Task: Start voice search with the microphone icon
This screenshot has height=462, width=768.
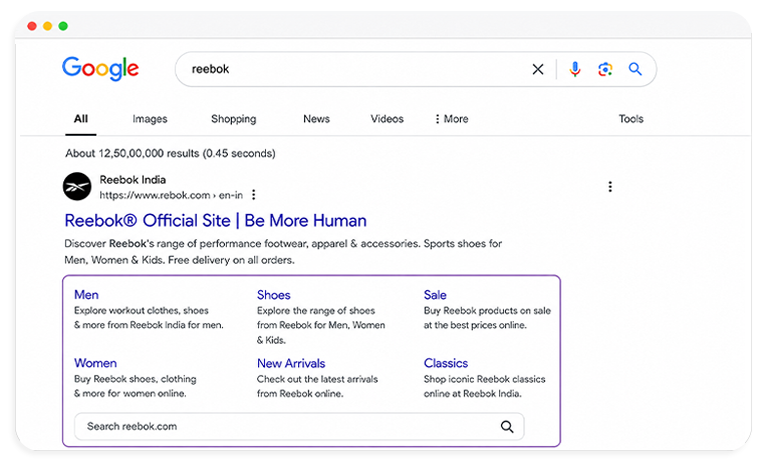Action: tap(575, 70)
